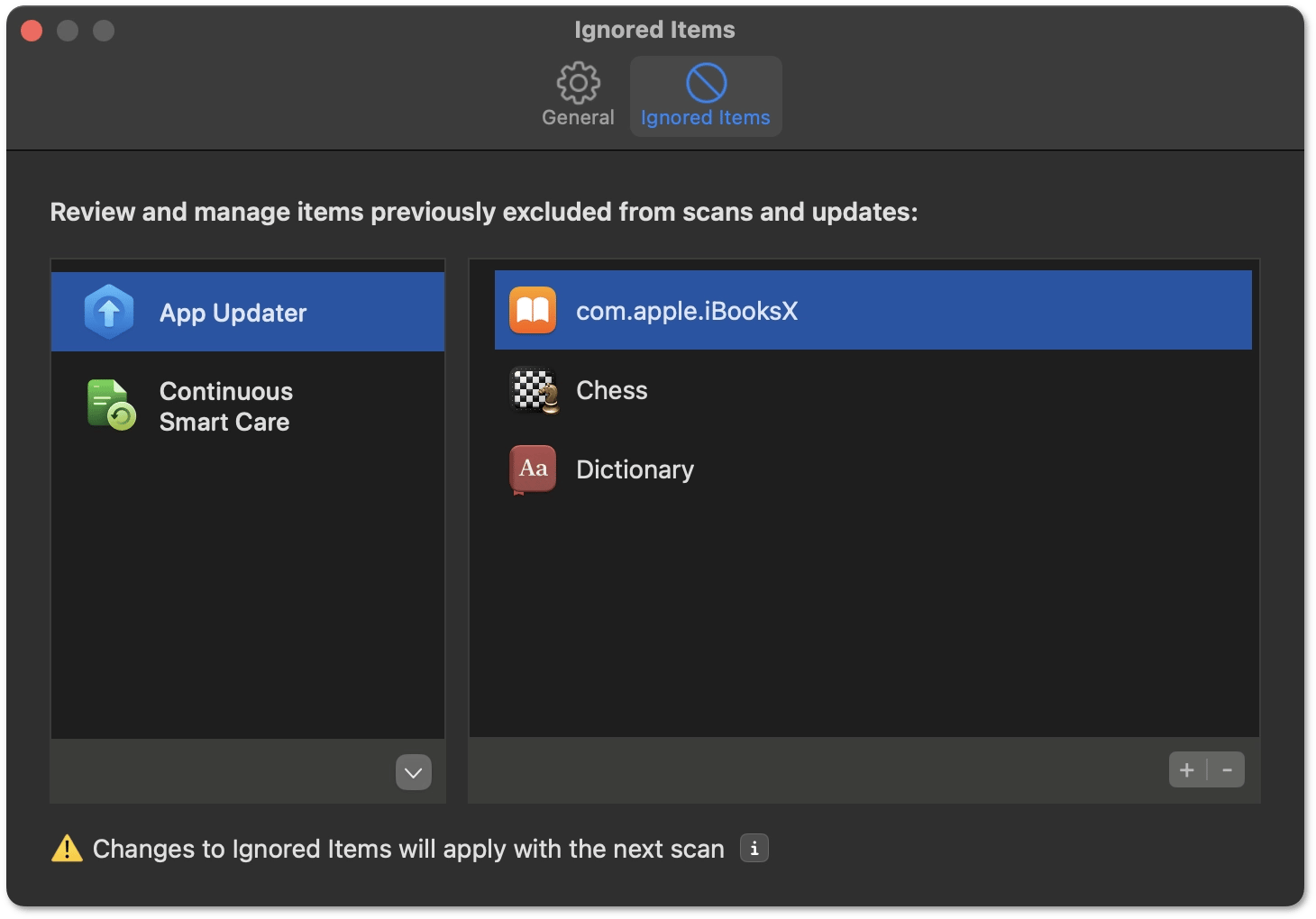Click the Continuous Smart Care icon
The height and width of the screenshot is (919, 1316).
click(x=111, y=405)
